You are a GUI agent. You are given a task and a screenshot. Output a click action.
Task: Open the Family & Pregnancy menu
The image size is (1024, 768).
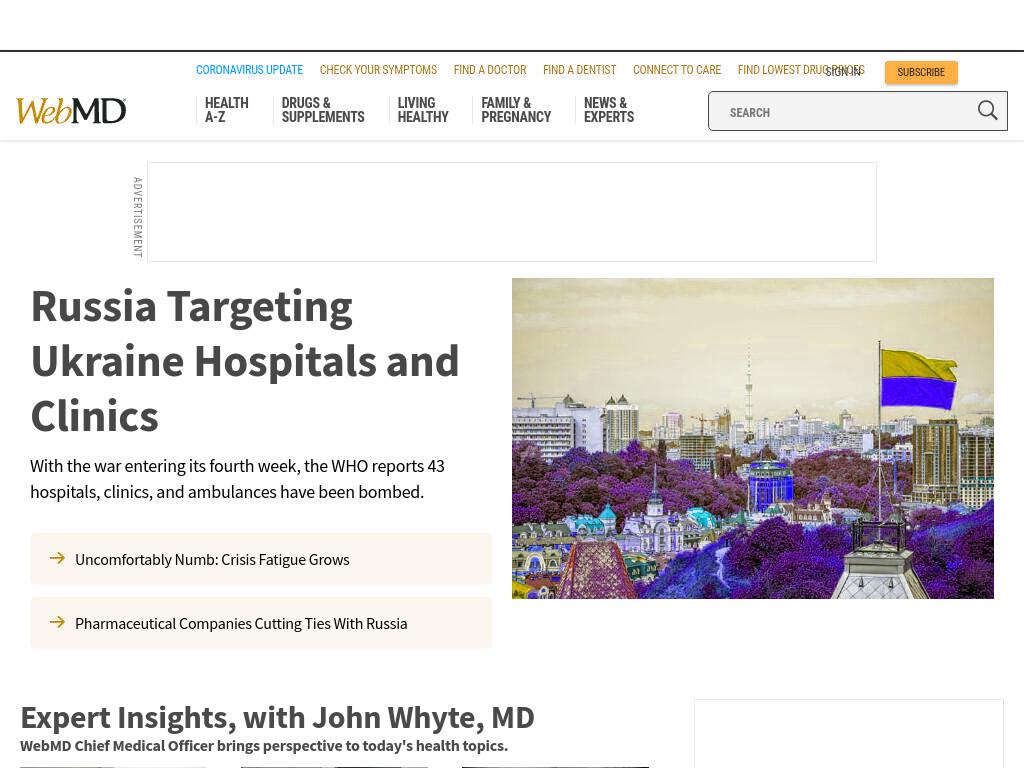pyautogui.click(x=516, y=110)
